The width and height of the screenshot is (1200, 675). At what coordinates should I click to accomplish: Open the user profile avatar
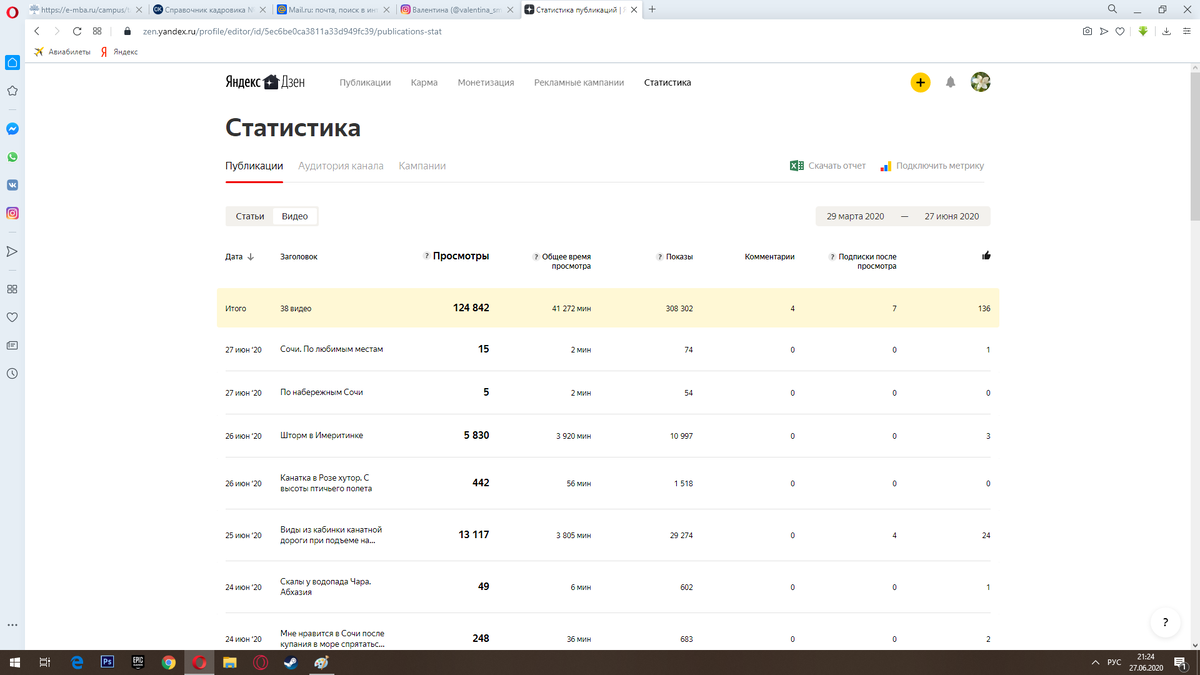coord(981,83)
